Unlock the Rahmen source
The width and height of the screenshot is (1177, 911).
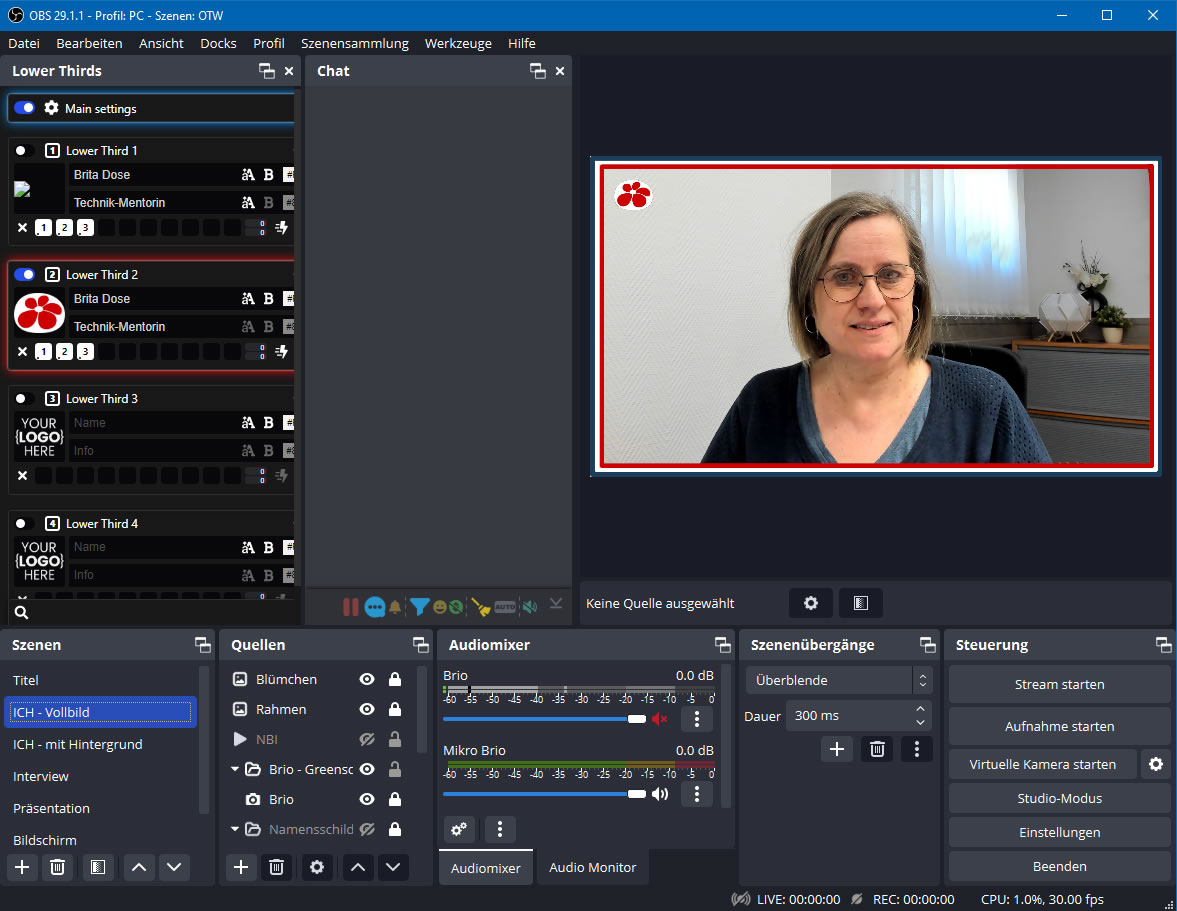[394, 709]
